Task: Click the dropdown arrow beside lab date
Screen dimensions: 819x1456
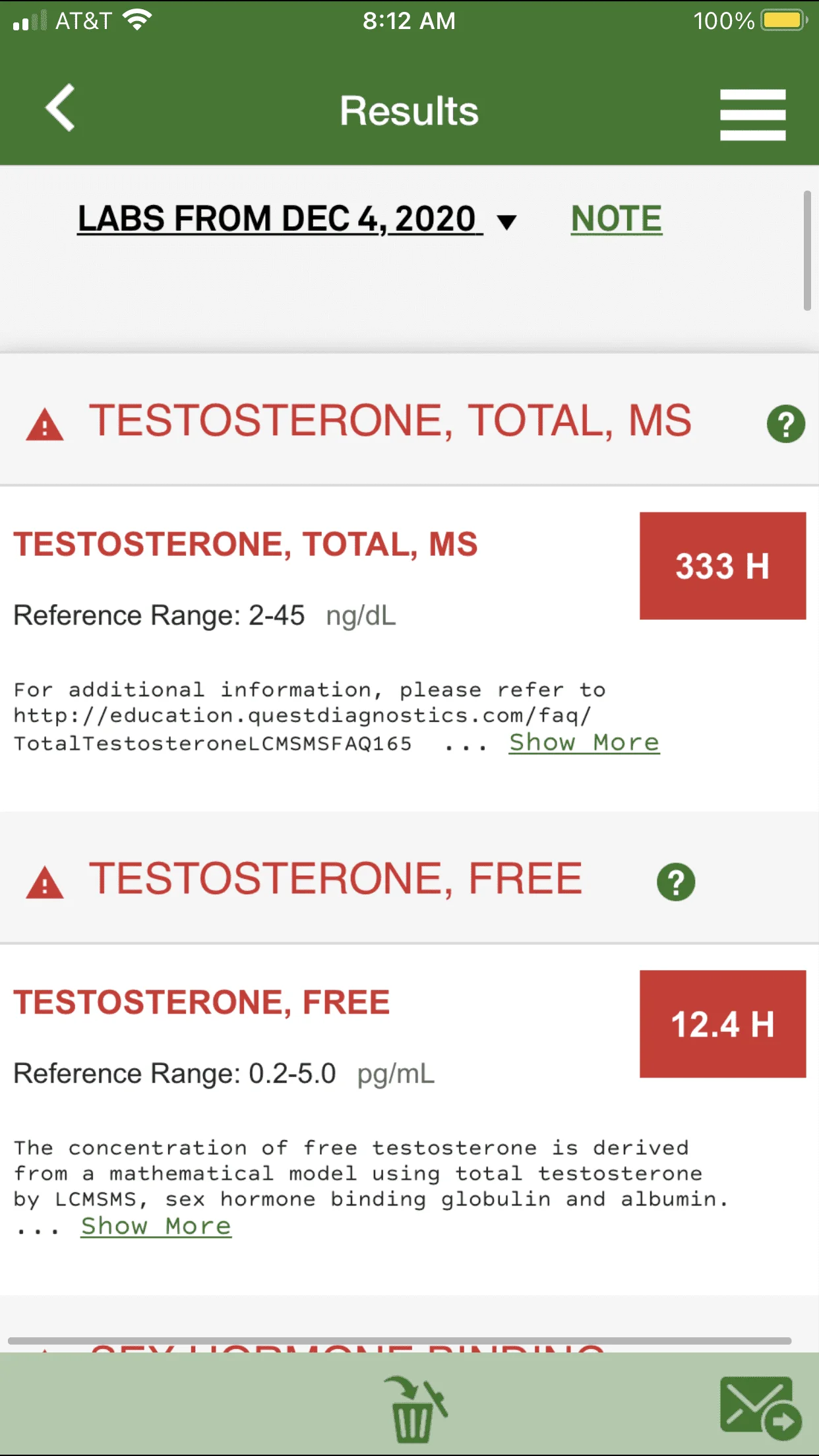Action: point(506,222)
